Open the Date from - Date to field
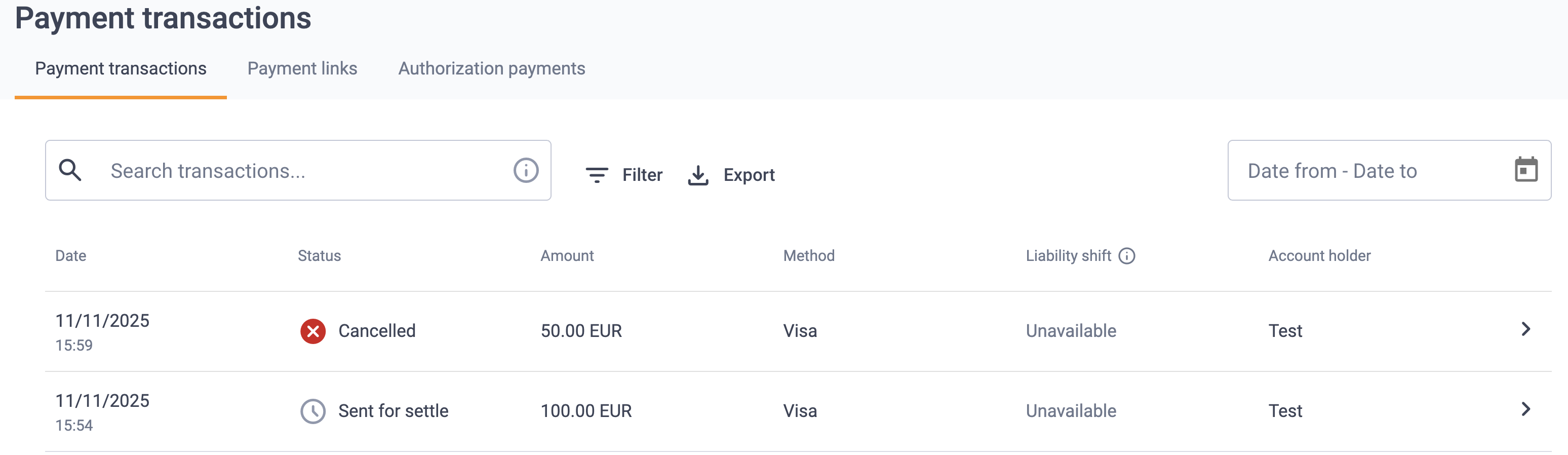 (x=1389, y=171)
